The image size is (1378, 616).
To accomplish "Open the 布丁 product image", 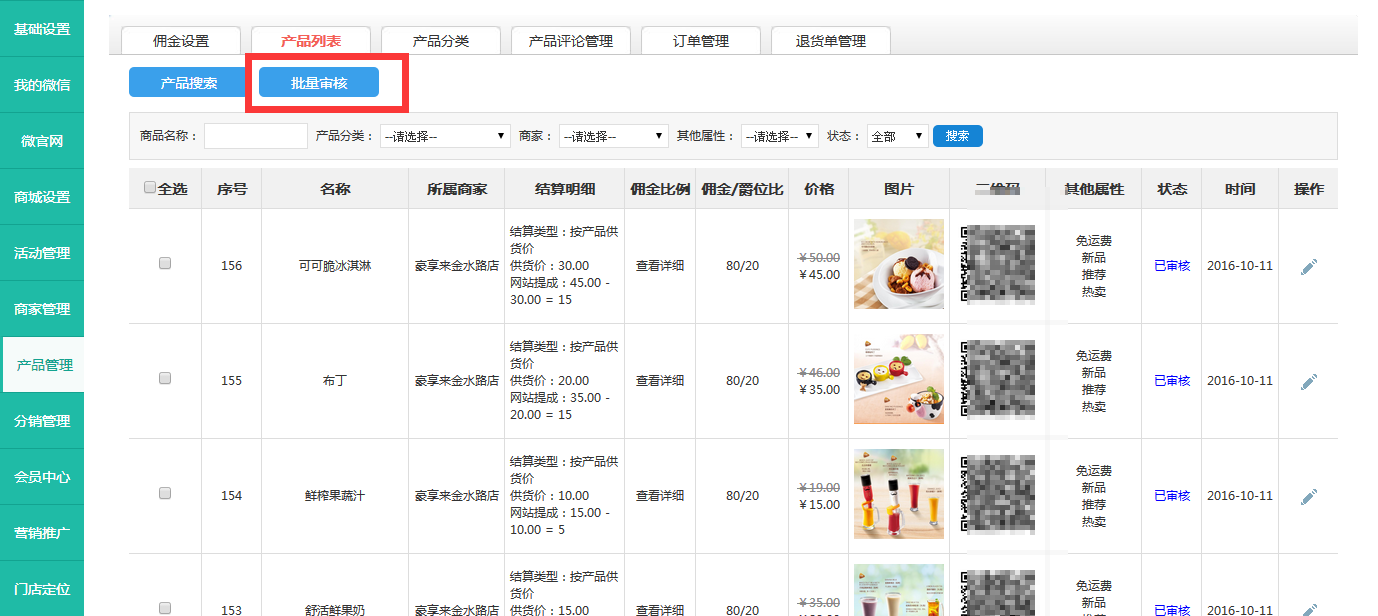I will pos(898,379).
